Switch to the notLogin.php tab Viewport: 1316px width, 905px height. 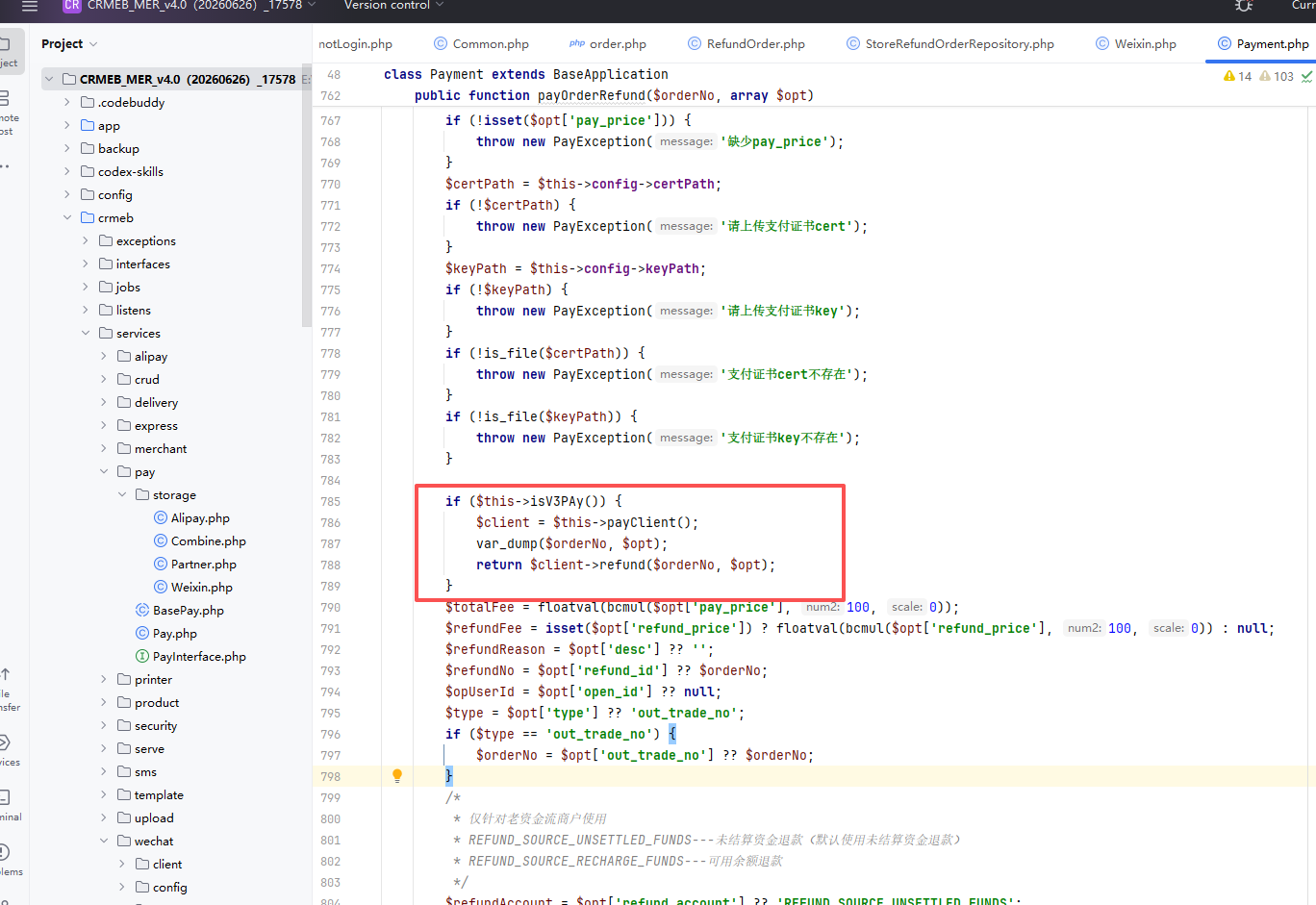point(355,43)
